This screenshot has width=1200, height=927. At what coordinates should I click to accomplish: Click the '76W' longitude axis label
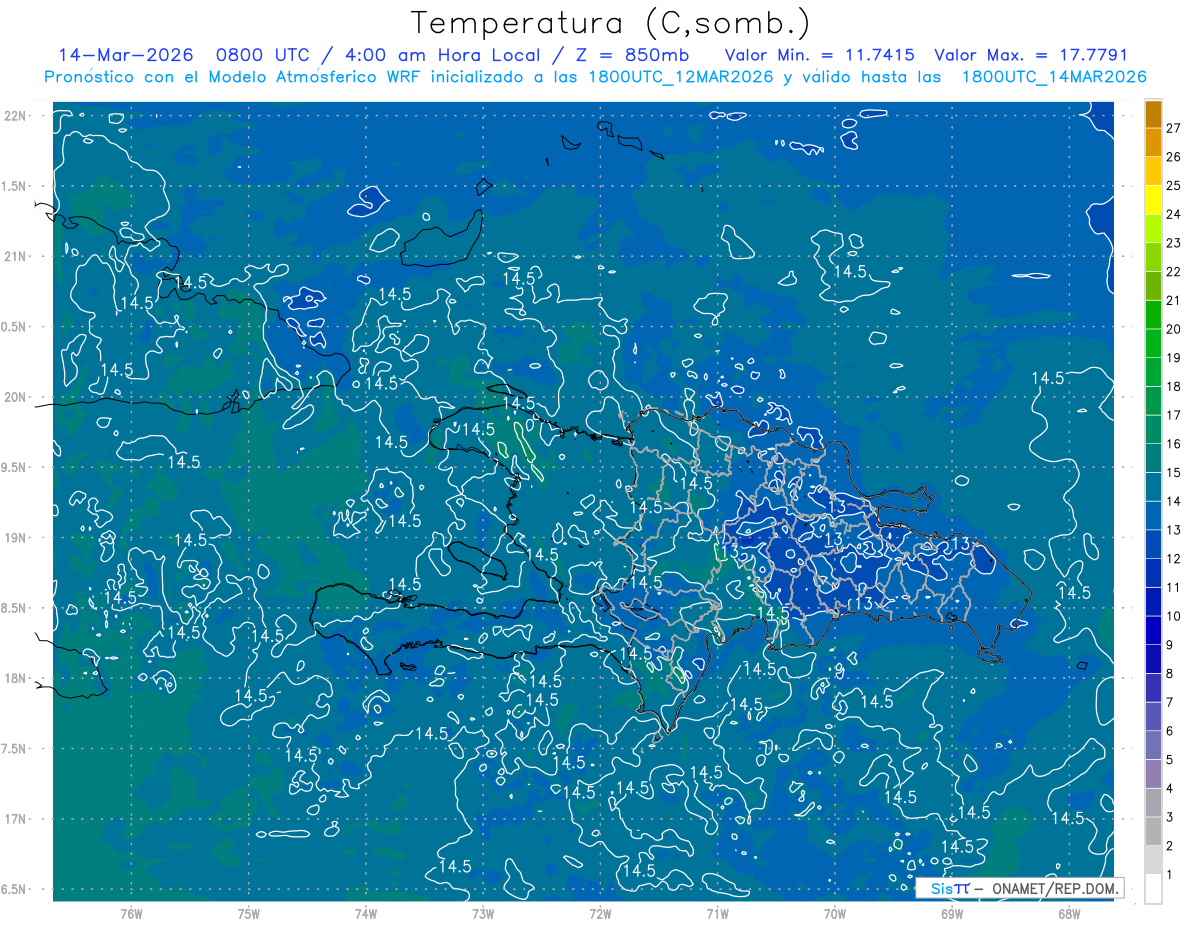click(x=131, y=913)
